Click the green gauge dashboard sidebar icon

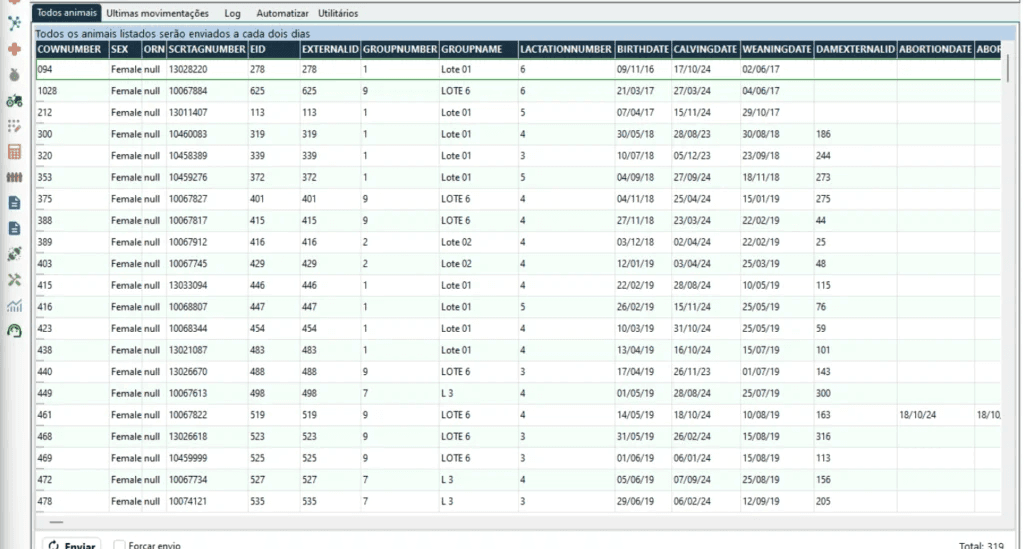click(14, 331)
